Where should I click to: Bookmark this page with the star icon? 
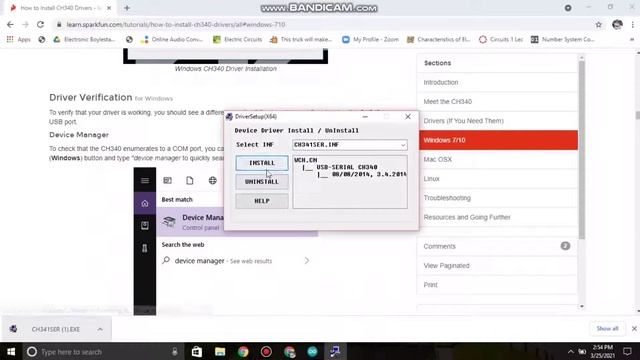tap(598, 24)
